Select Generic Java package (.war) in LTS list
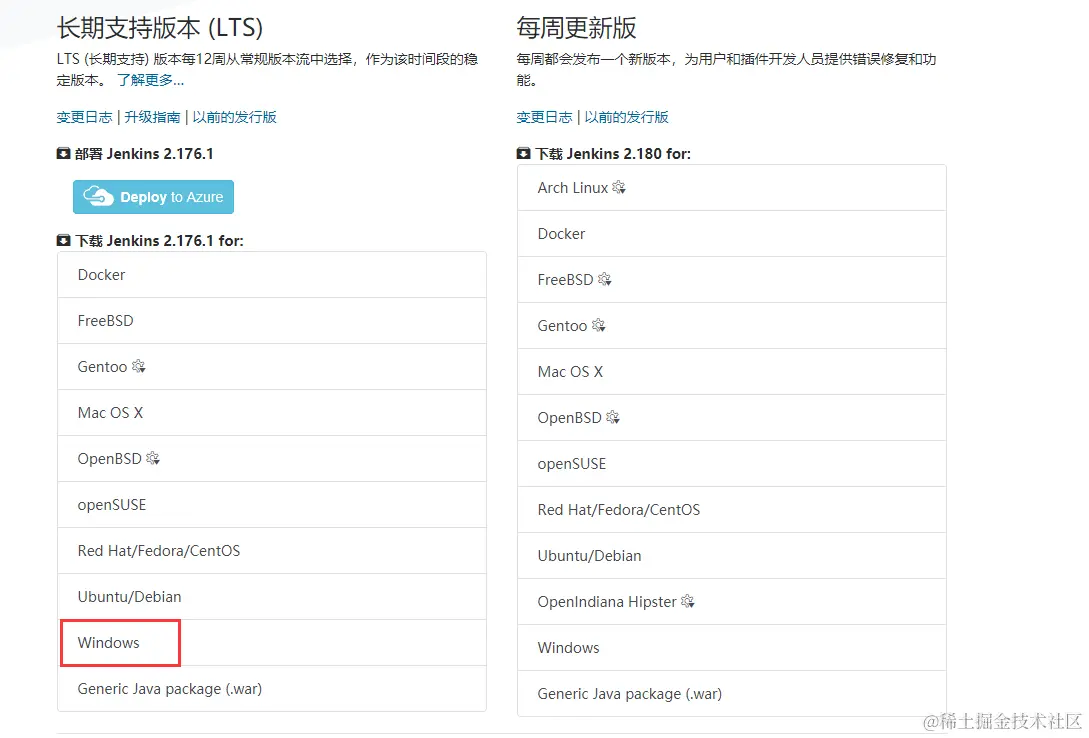Viewport: 1089px width, 738px height. pyautogui.click(x=272, y=689)
